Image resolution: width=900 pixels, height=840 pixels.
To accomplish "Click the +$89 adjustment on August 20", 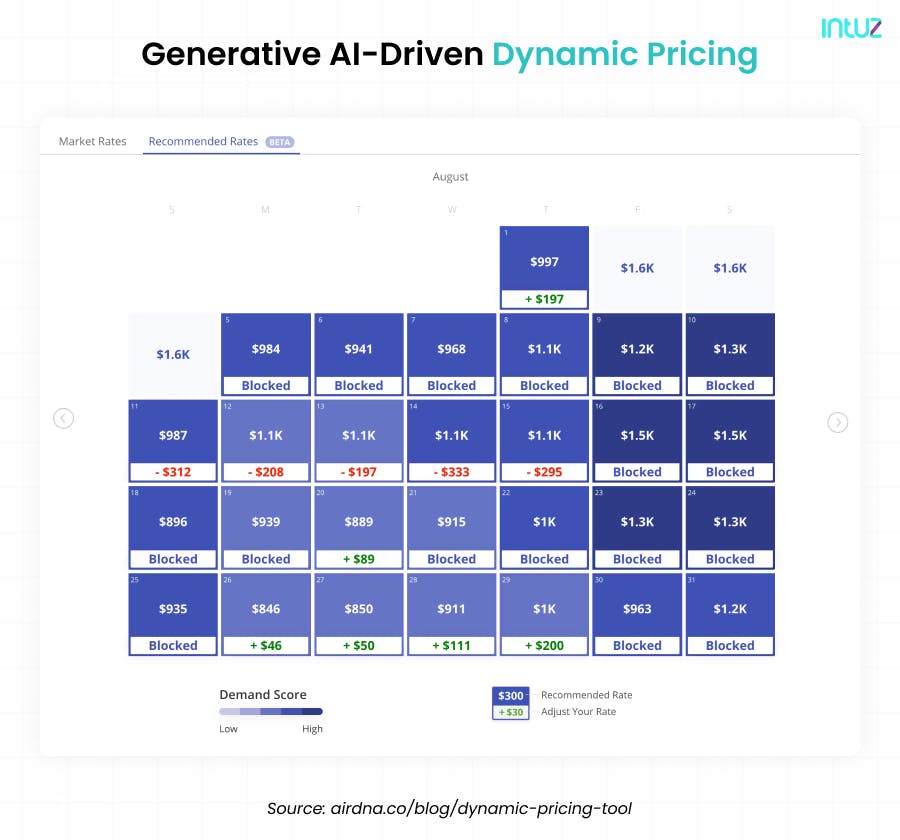I will 358,559.
